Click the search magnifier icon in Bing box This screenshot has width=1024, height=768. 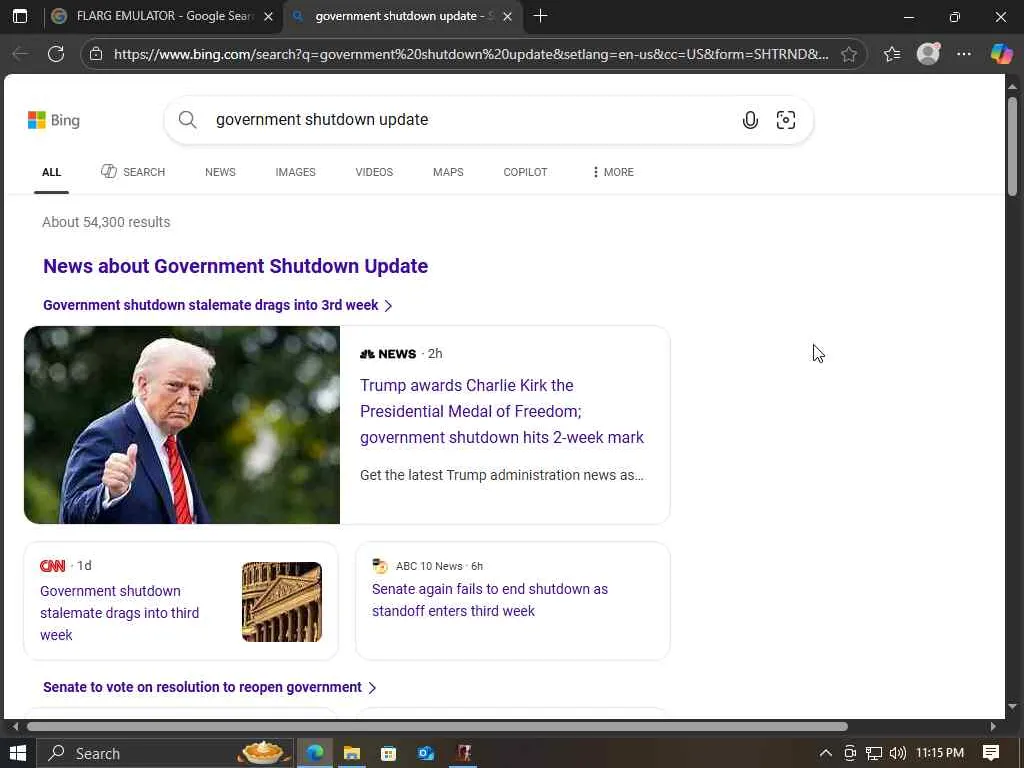pos(187,120)
